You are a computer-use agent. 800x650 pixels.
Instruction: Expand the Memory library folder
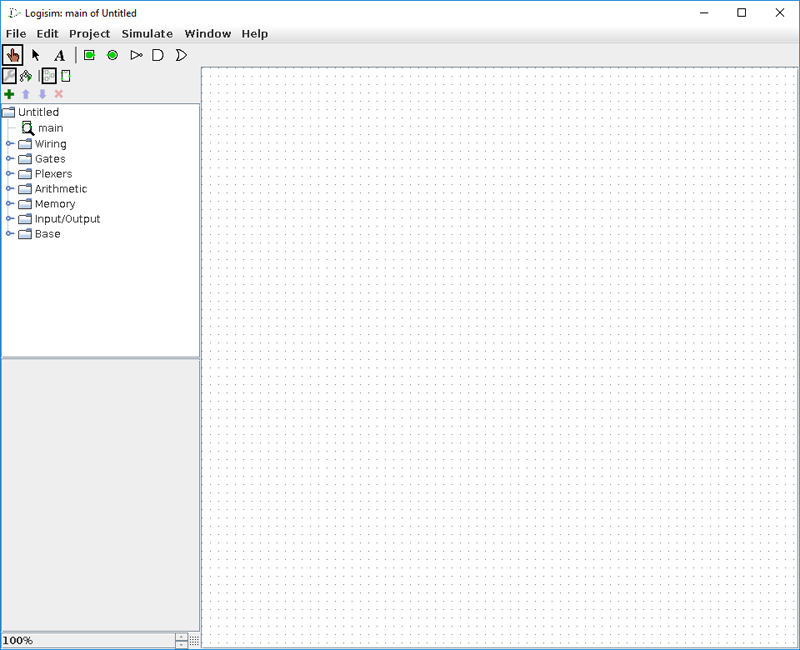(10, 204)
